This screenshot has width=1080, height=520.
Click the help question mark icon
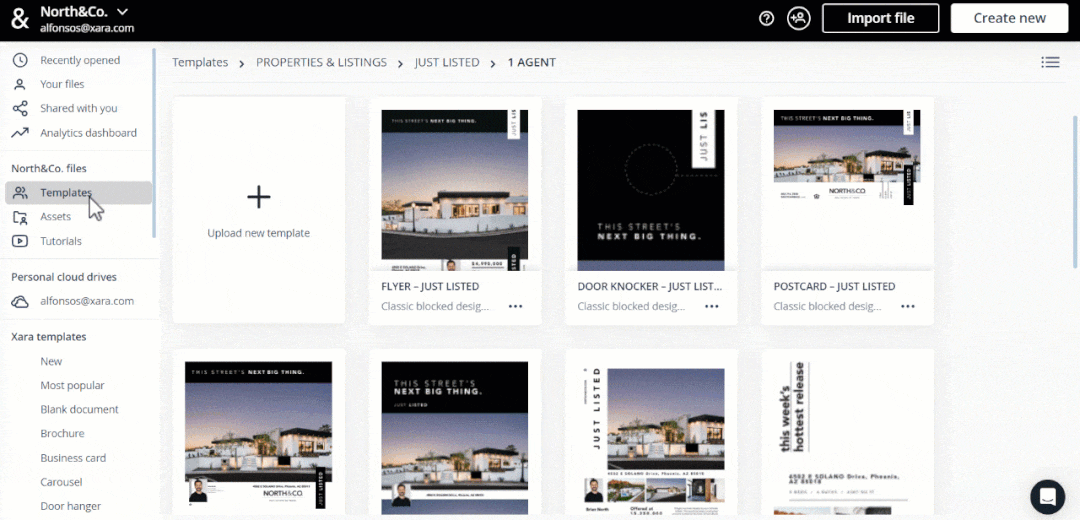[x=767, y=18]
